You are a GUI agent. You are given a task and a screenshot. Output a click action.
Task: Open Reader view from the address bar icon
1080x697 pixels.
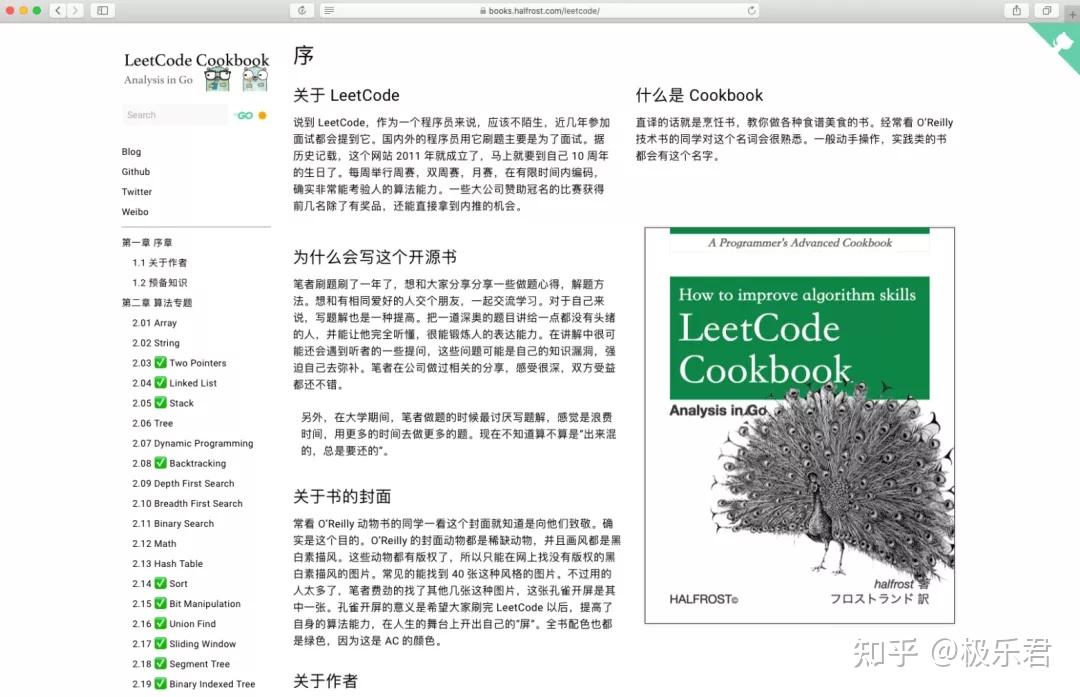pos(327,10)
